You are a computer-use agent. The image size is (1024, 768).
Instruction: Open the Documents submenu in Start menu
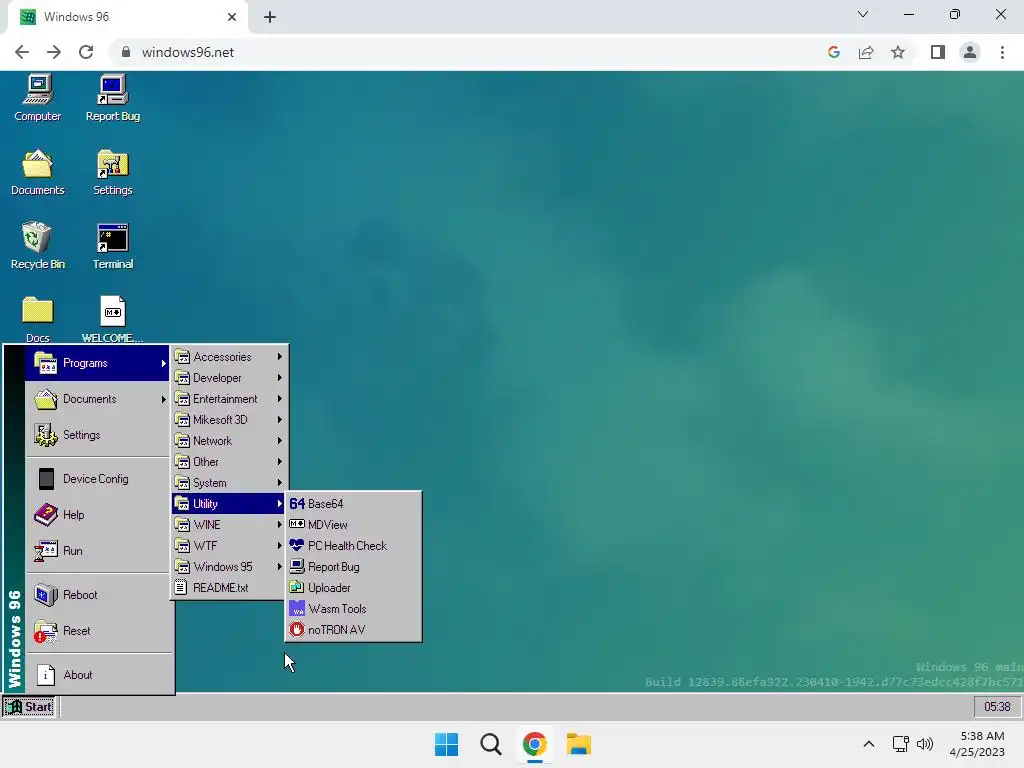(98, 399)
